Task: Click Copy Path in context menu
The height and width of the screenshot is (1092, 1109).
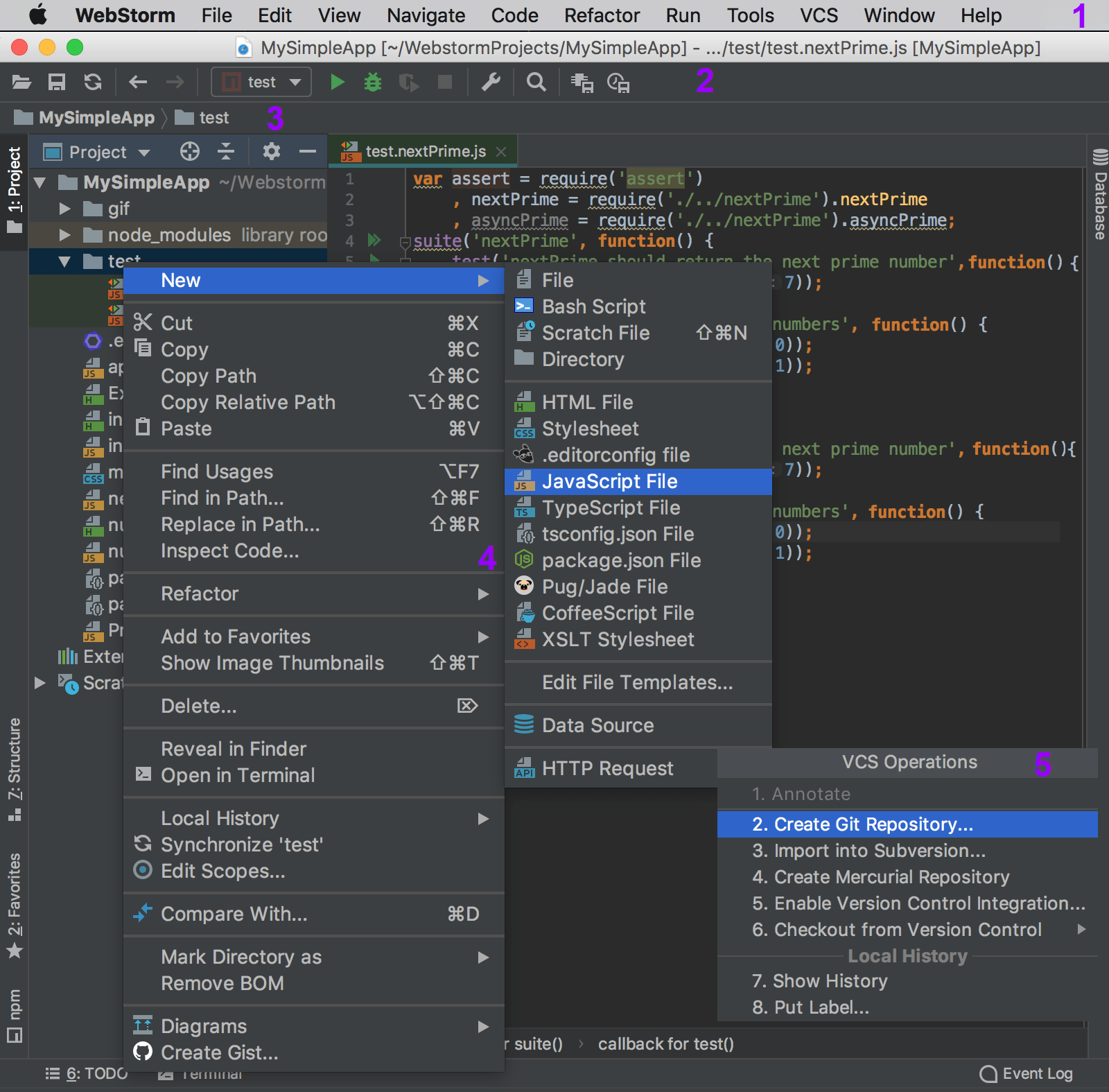Action: pyautogui.click(x=314, y=376)
